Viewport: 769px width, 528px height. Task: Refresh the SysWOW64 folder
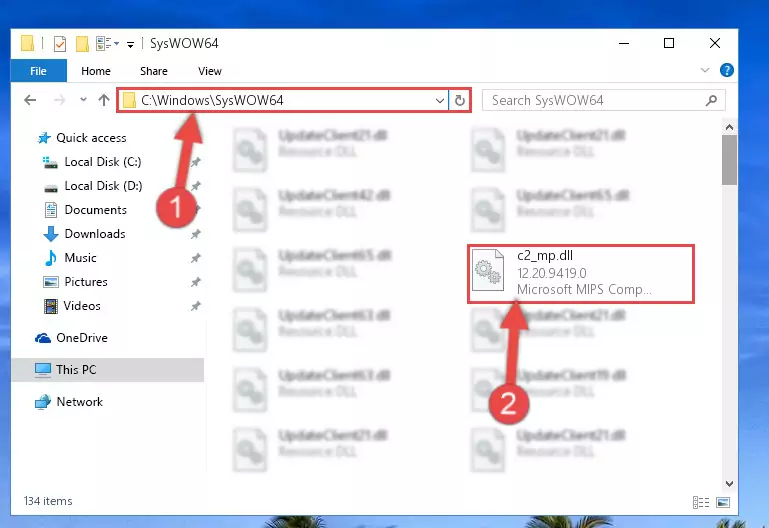click(x=460, y=101)
